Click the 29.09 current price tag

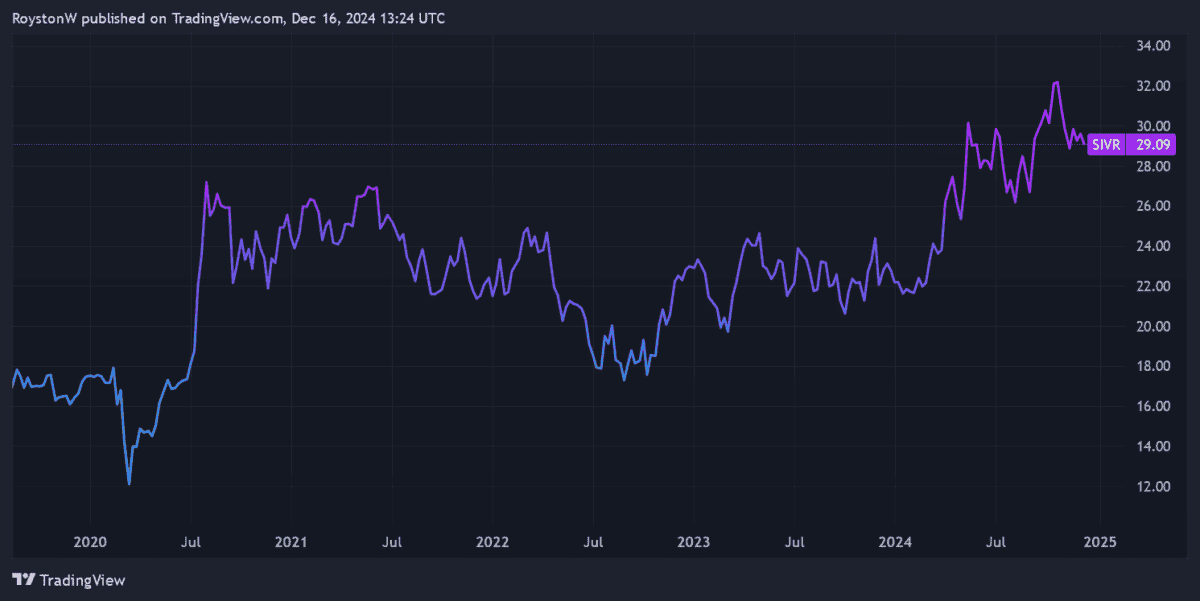point(1150,145)
